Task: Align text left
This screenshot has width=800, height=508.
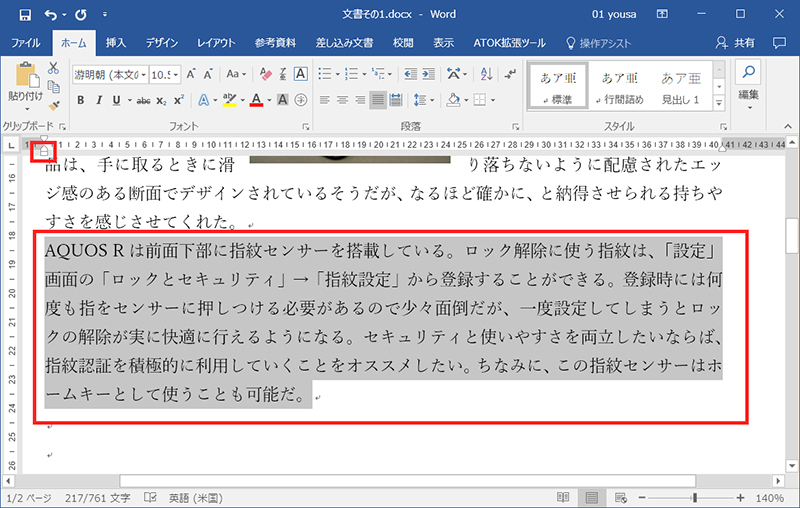Action: coord(324,100)
